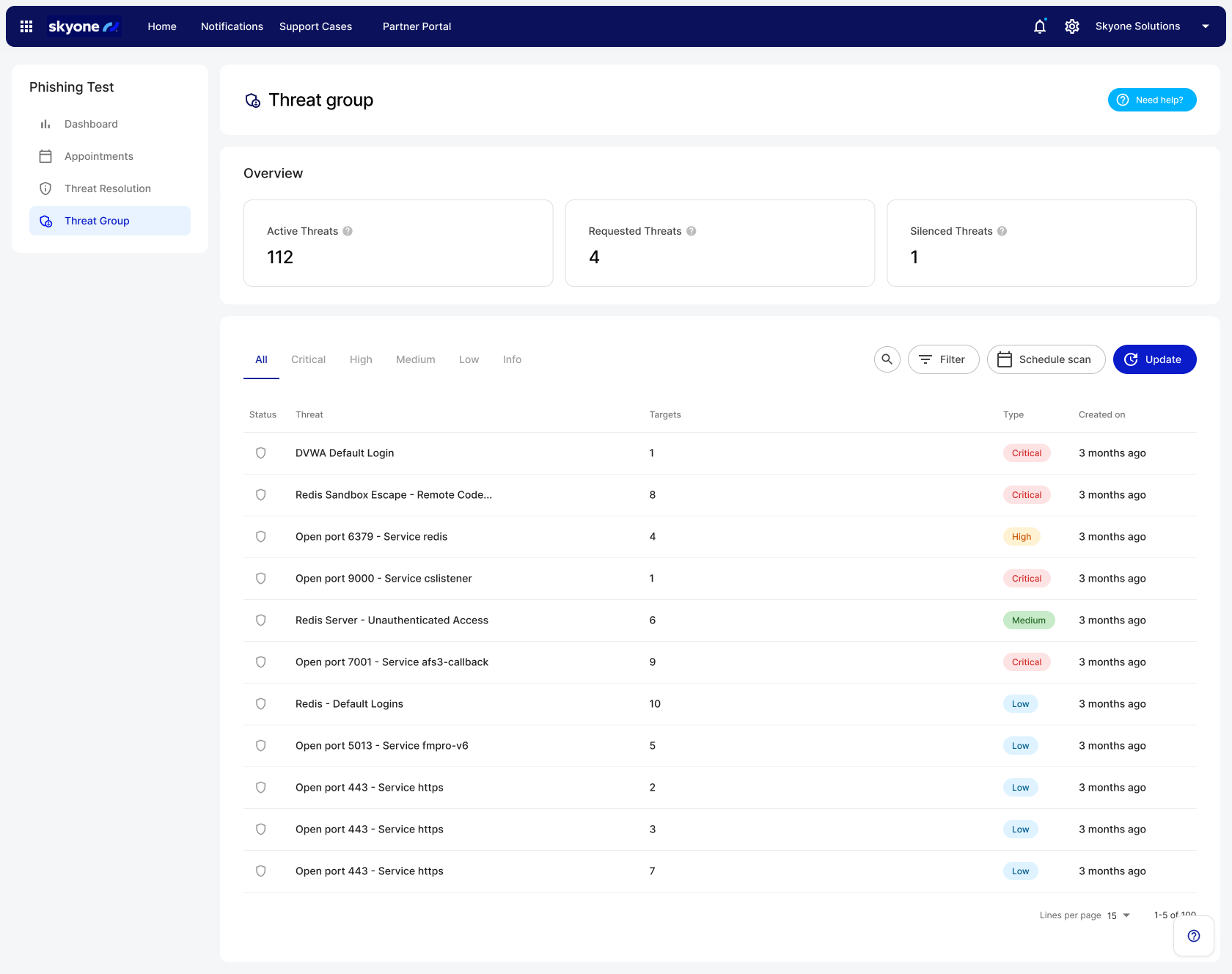Click help icon next to Active Threats

coord(348,231)
